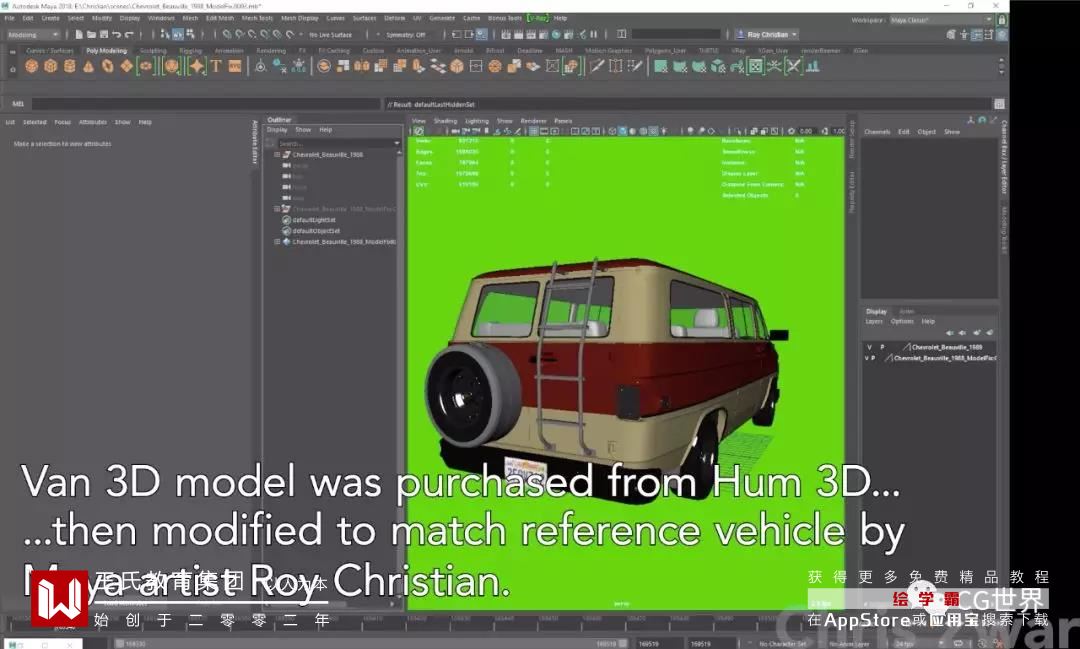This screenshot has height=649, width=1080.
Task: Click the Polygon Cube shelf icon
Action: [50, 66]
